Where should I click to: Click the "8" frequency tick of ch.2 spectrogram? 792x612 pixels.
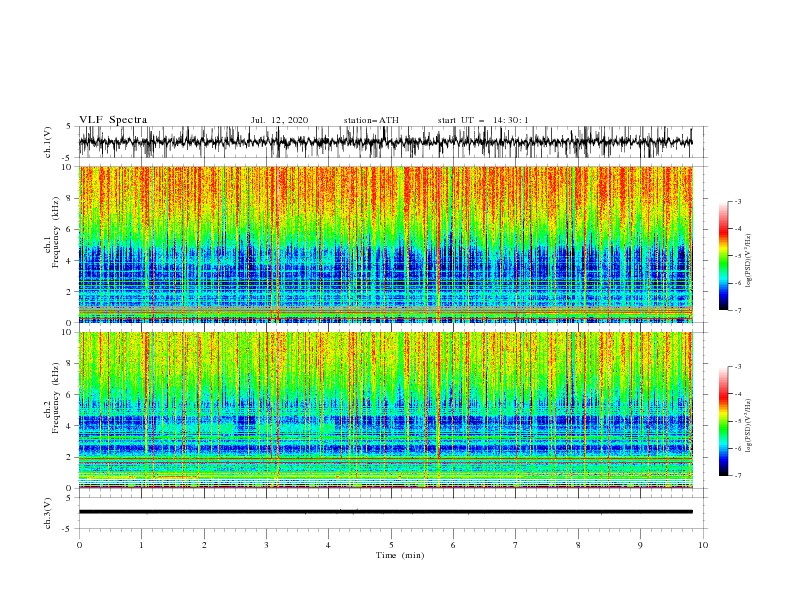(70, 364)
